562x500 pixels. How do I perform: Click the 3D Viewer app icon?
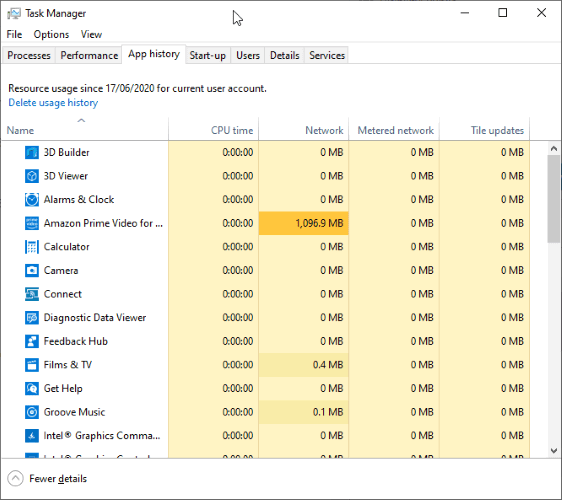pyautogui.click(x=32, y=176)
